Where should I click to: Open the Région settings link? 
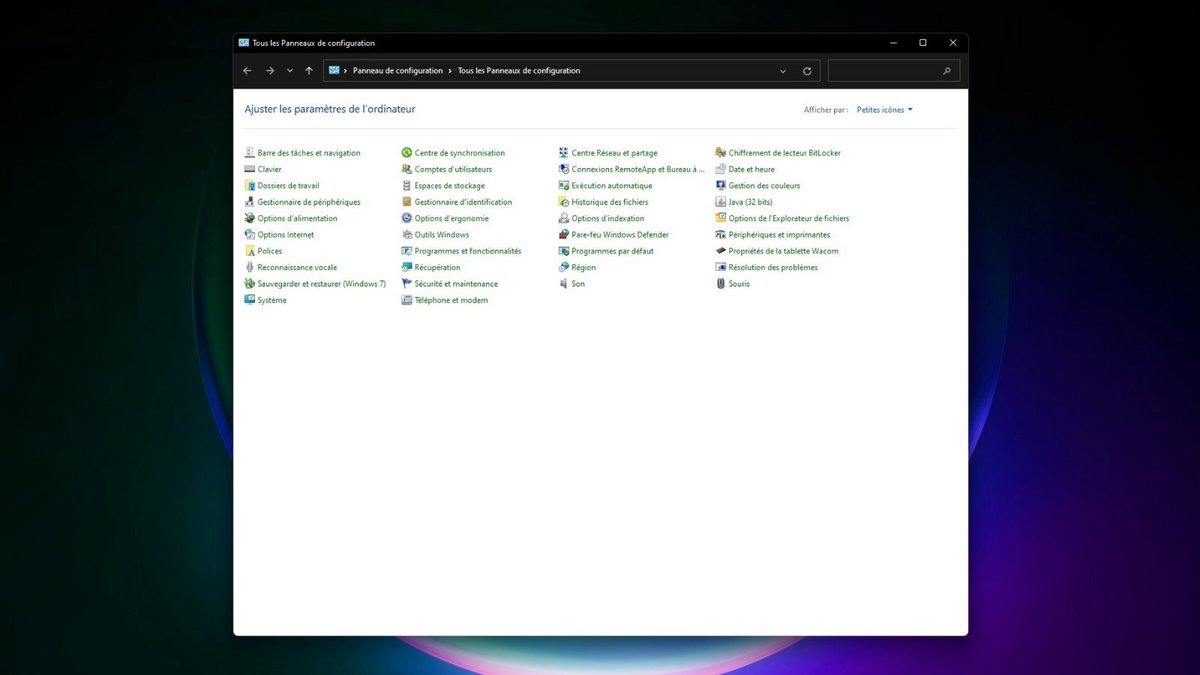pyautogui.click(x=584, y=267)
